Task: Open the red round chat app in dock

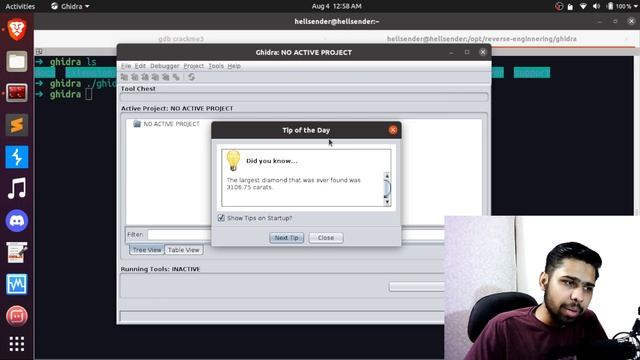Action: [x=17, y=316]
